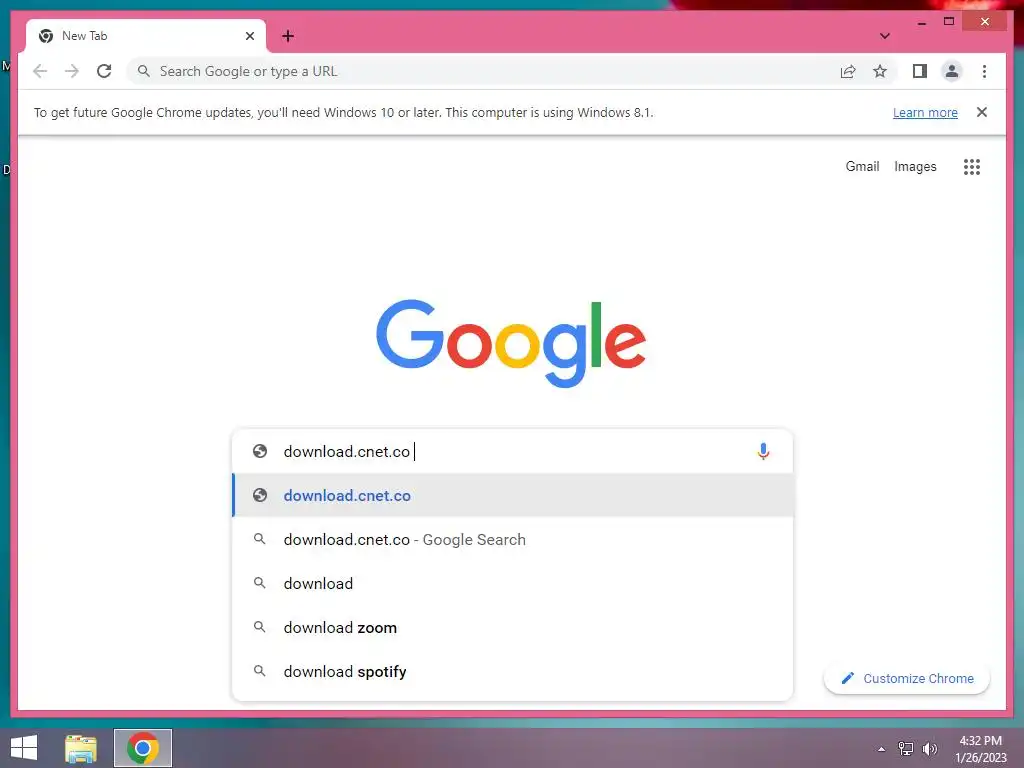
Task: Show hidden system tray icons
Action: click(882, 749)
